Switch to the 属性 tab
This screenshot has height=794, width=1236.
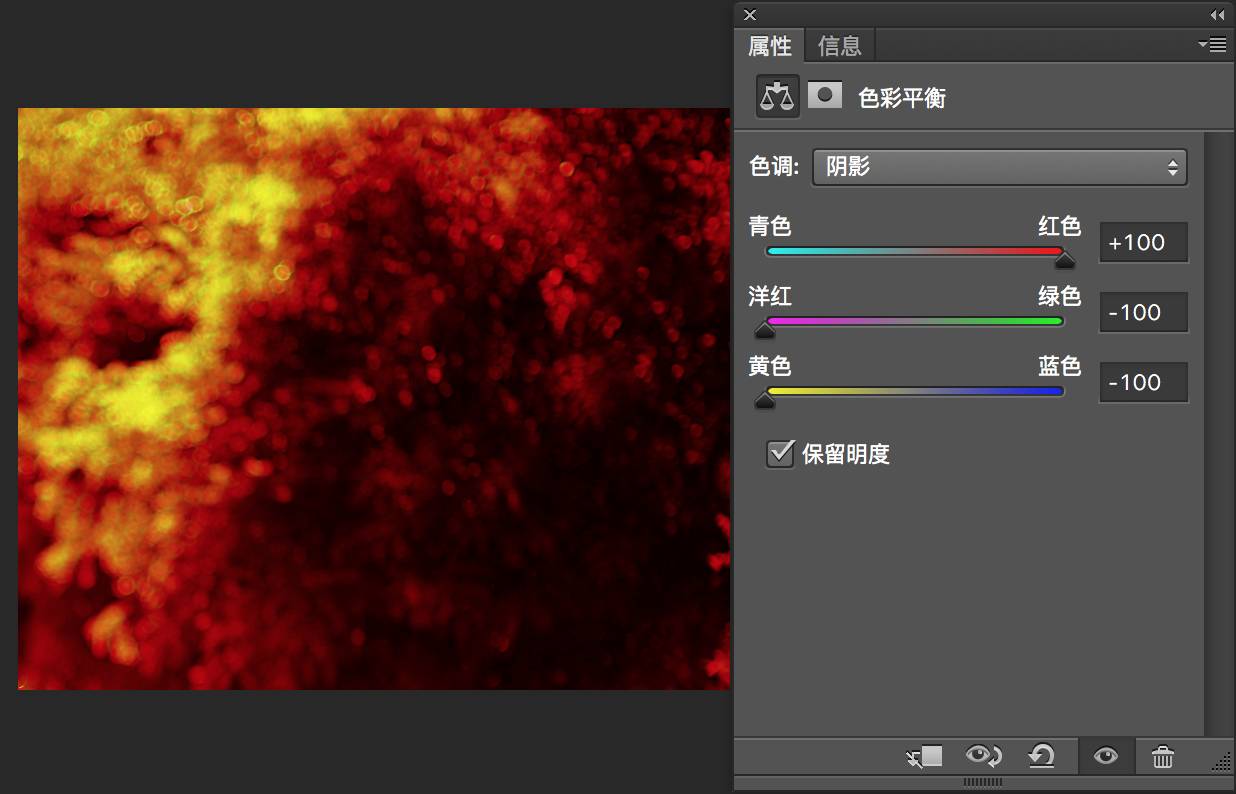[x=770, y=45]
